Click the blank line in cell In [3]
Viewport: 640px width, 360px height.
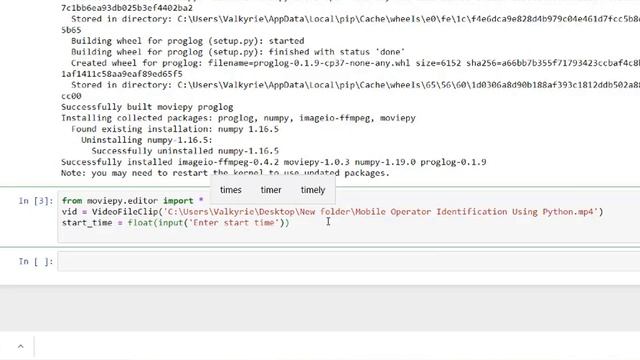click(349, 234)
